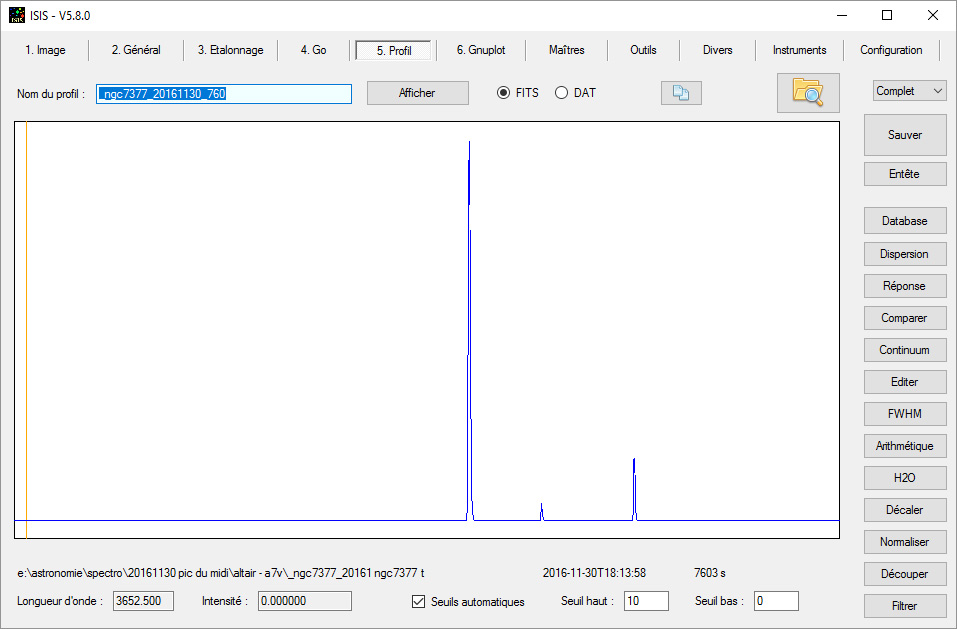Open the 3. Etalonnage tab
Screen dimensions: 957x629
pos(231,50)
